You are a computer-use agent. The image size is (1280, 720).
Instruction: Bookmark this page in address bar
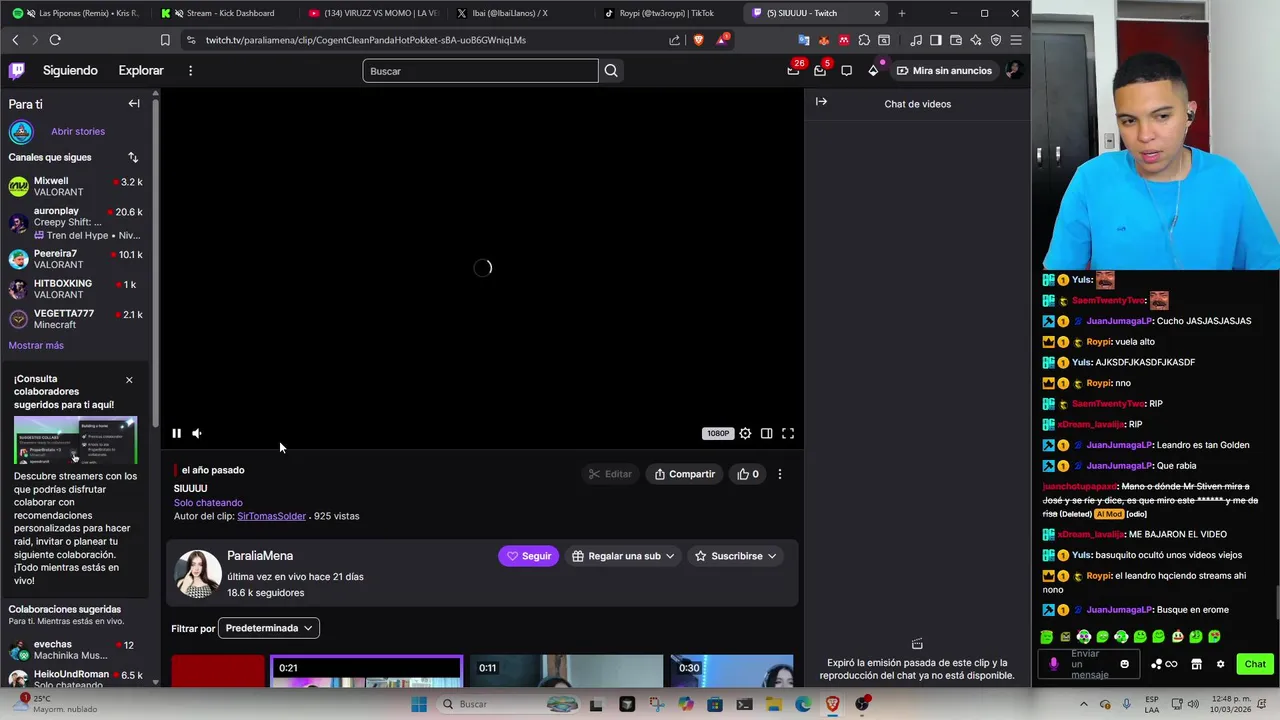tap(165, 40)
